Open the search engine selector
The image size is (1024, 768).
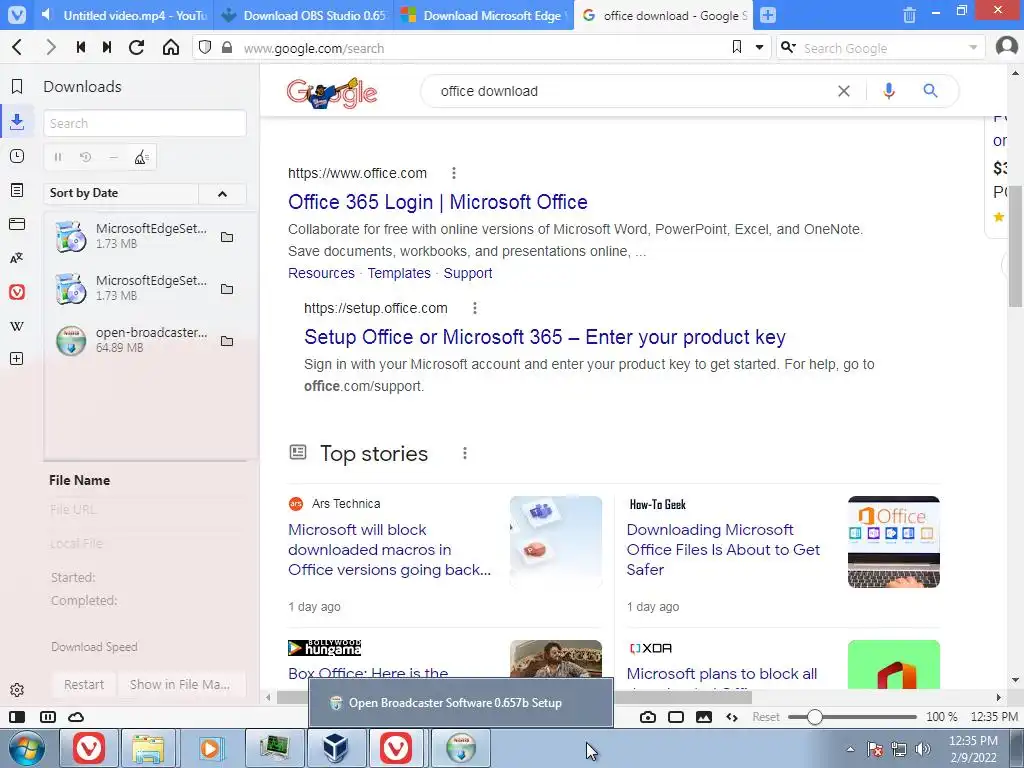(x=789, y=47)
